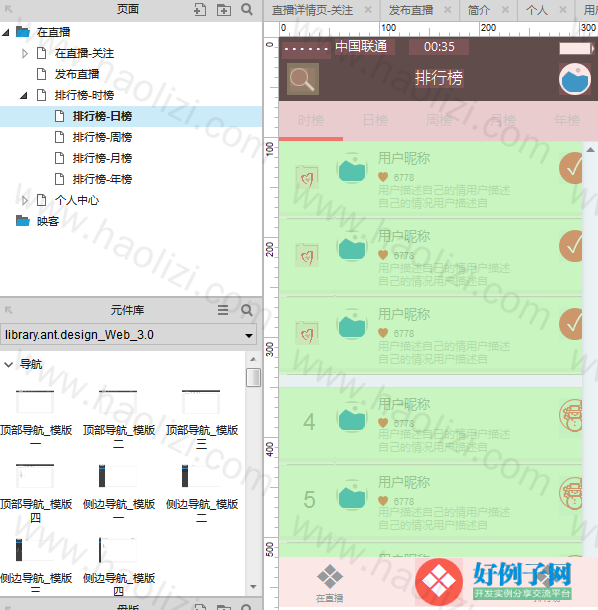The image size is (598, 610).
Task: Toggle the checkmark on first ranking row
Action: pyautogui.click(x=571, y=168)
